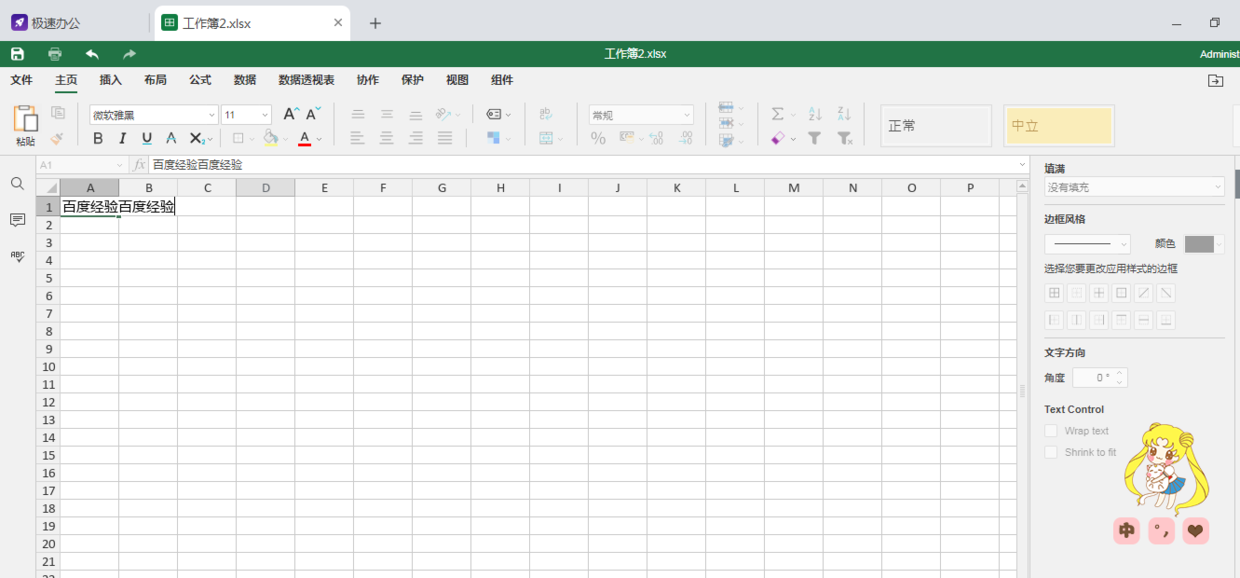Click the fx insert function icon

(x=140, y=165)
